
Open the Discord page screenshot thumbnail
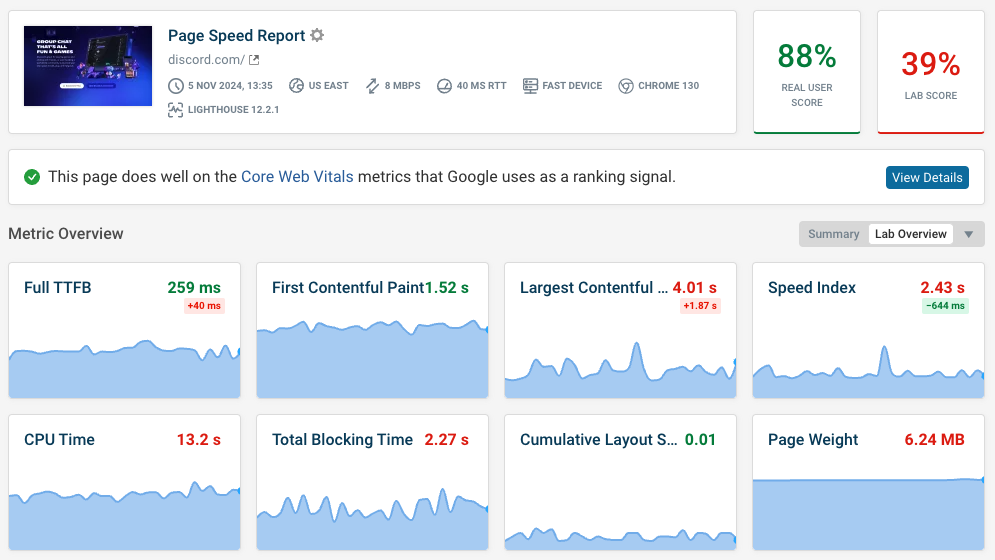pyautogui.click(x=88, y=66)
